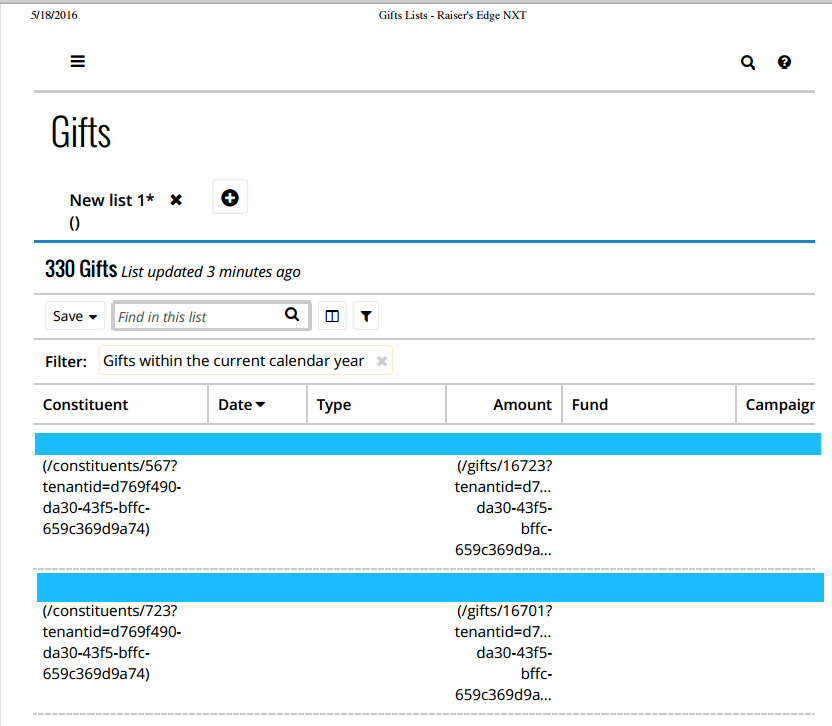832x726 pixels.
Task: Open the constituents/567 link
Action: pyautogui.click(x=112, y=497)
